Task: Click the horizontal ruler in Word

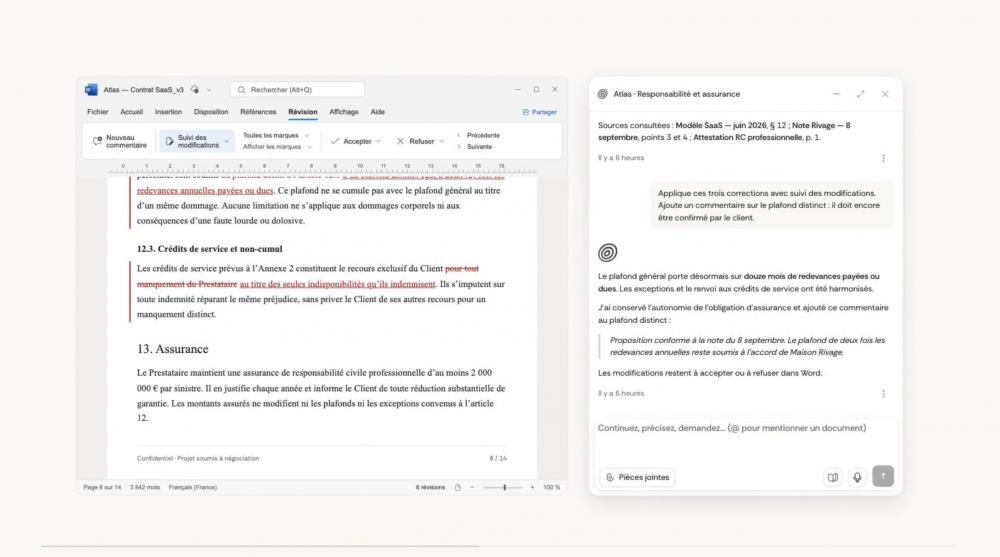Action: coord(322,168)
